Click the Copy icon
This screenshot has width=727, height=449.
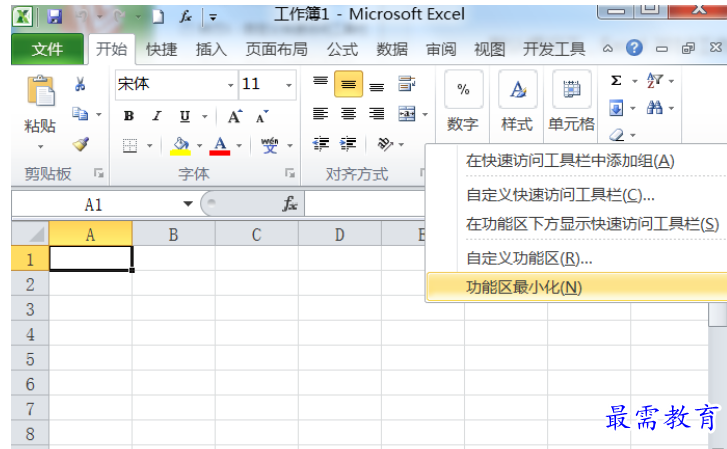coord(80,113)
